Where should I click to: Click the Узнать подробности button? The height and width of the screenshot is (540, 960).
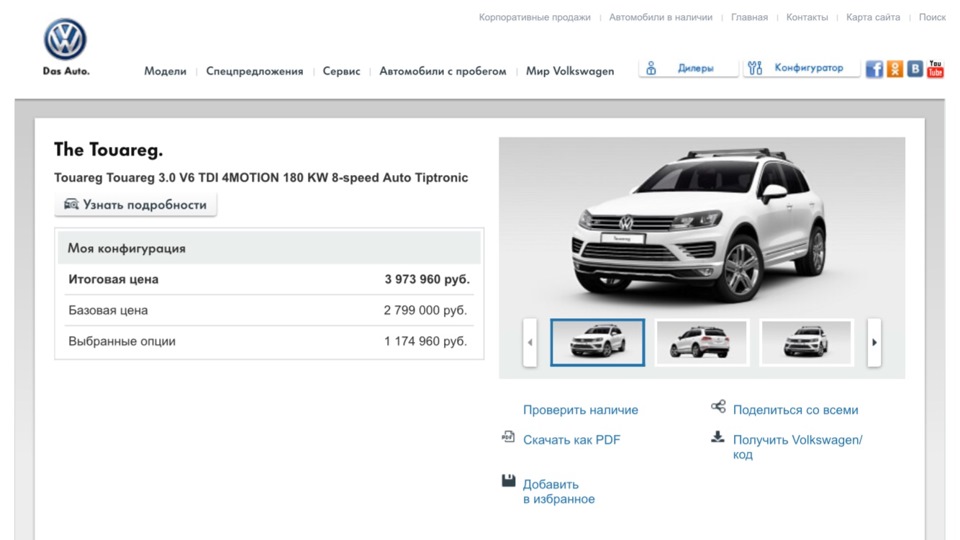point(135,204)
